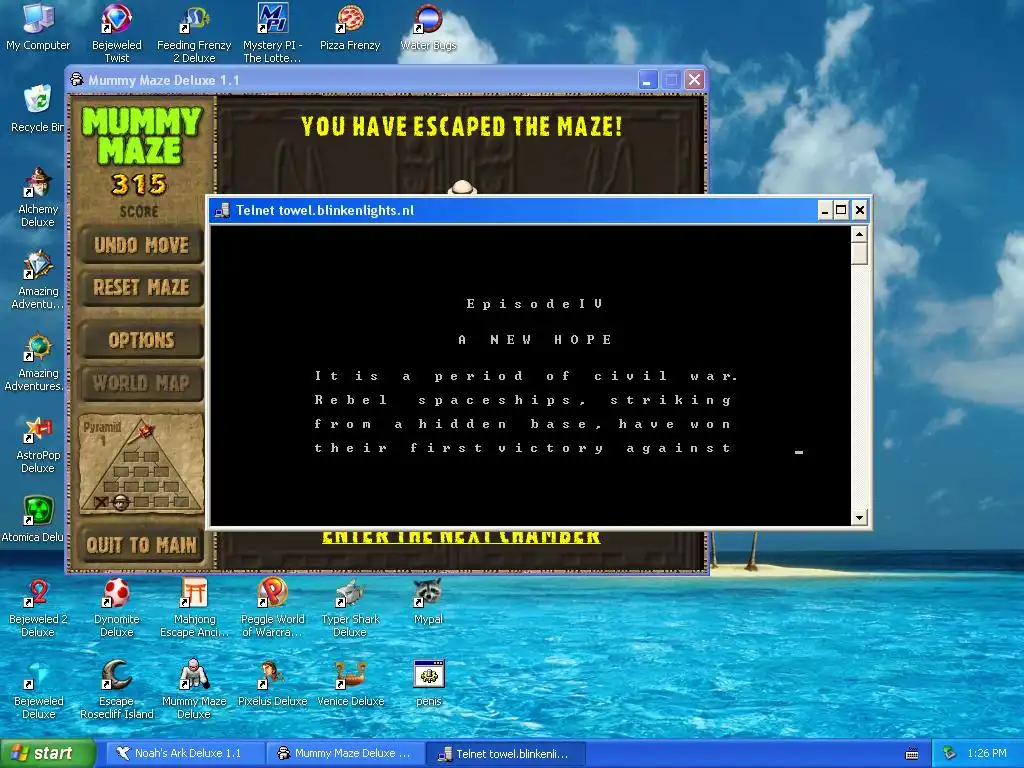Screen dimensions: 1024x768
Task: Launch Alchemy Deluxe shortcut
Action: click(38, 196)
